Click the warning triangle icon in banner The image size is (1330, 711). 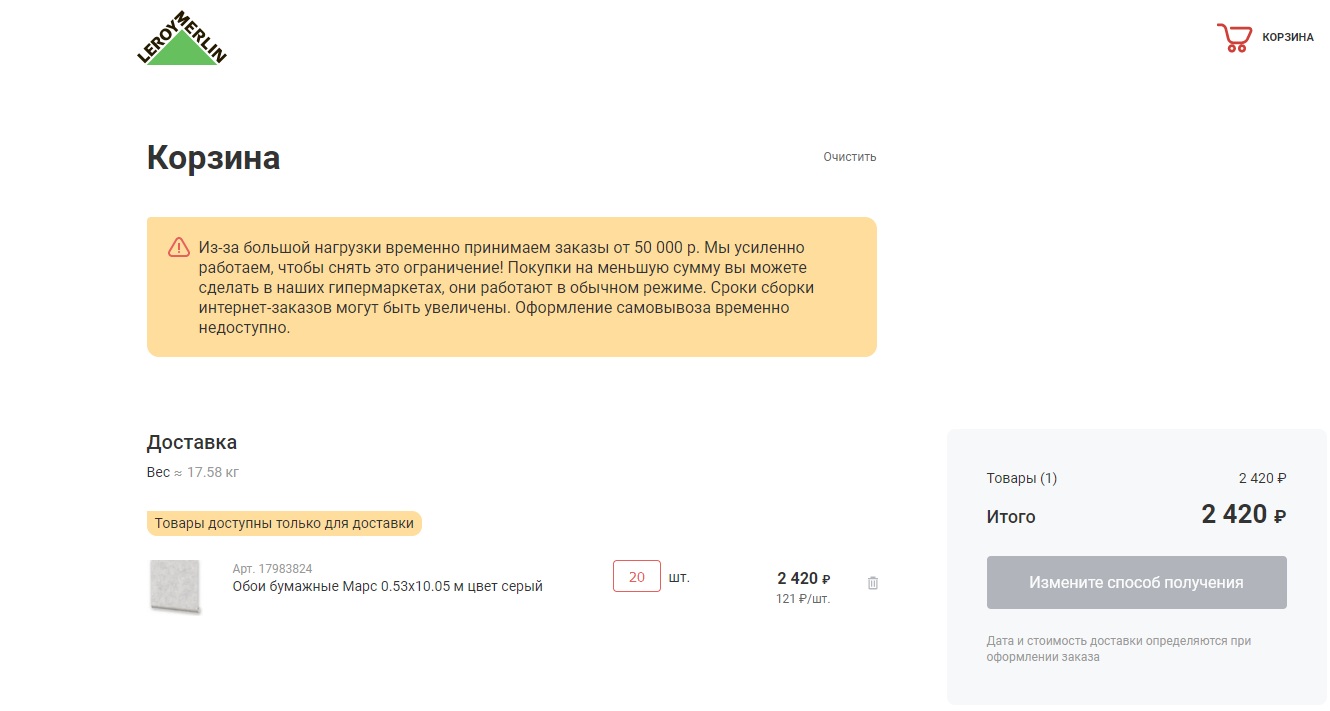click(178, 247)
